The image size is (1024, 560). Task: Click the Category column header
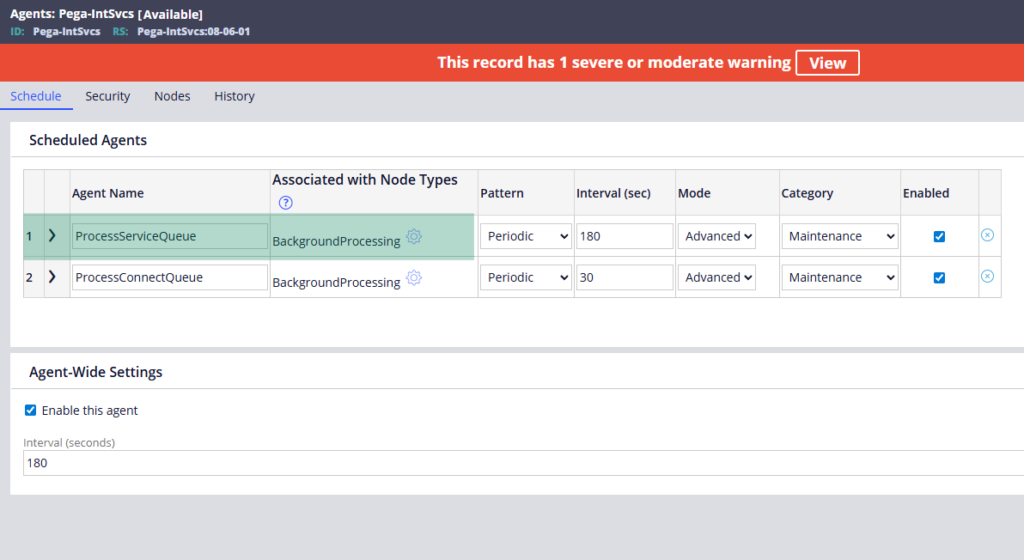(807, 193)
